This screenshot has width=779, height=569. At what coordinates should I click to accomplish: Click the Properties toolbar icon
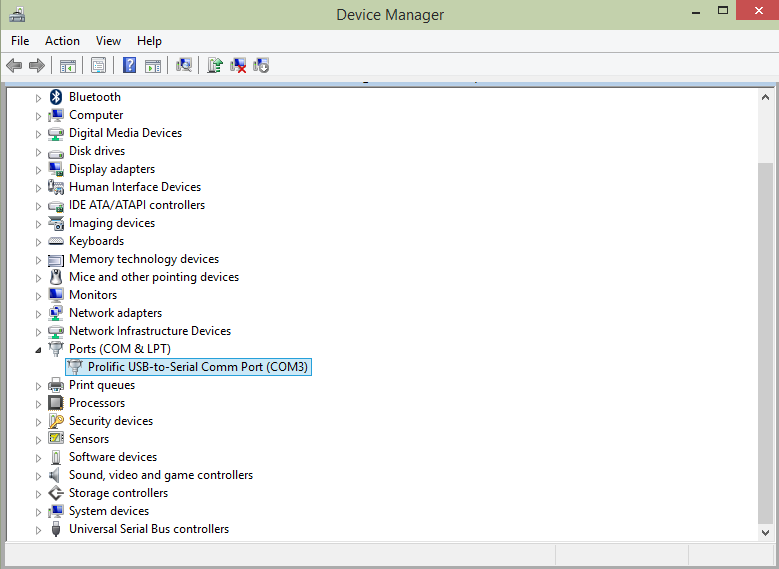click(98, 66)
